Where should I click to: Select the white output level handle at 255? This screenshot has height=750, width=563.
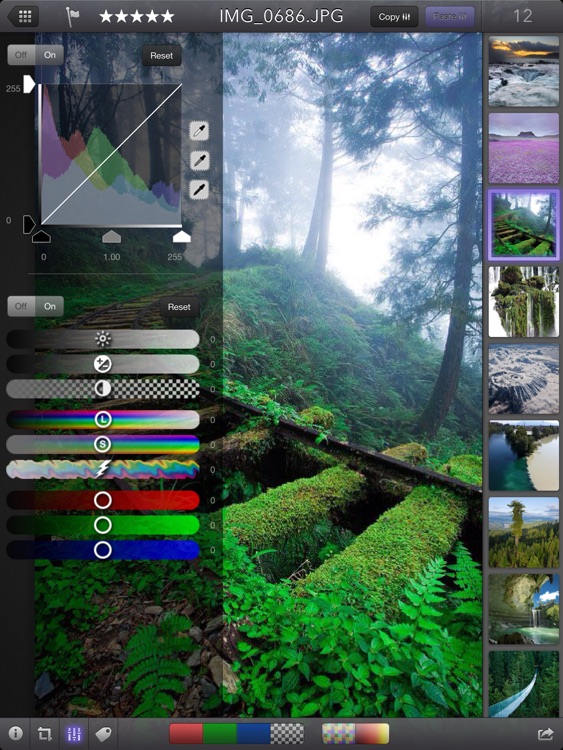[x=29, y=84]
